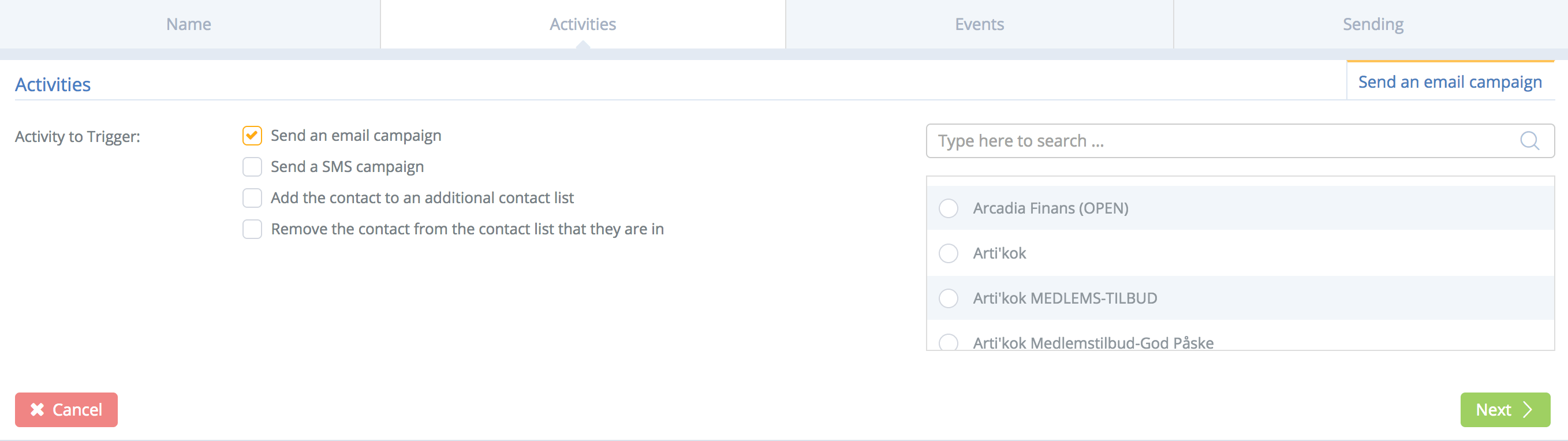Click the Arti'kok MEDLEMS-TILBUD list row

click(1240, 298)
